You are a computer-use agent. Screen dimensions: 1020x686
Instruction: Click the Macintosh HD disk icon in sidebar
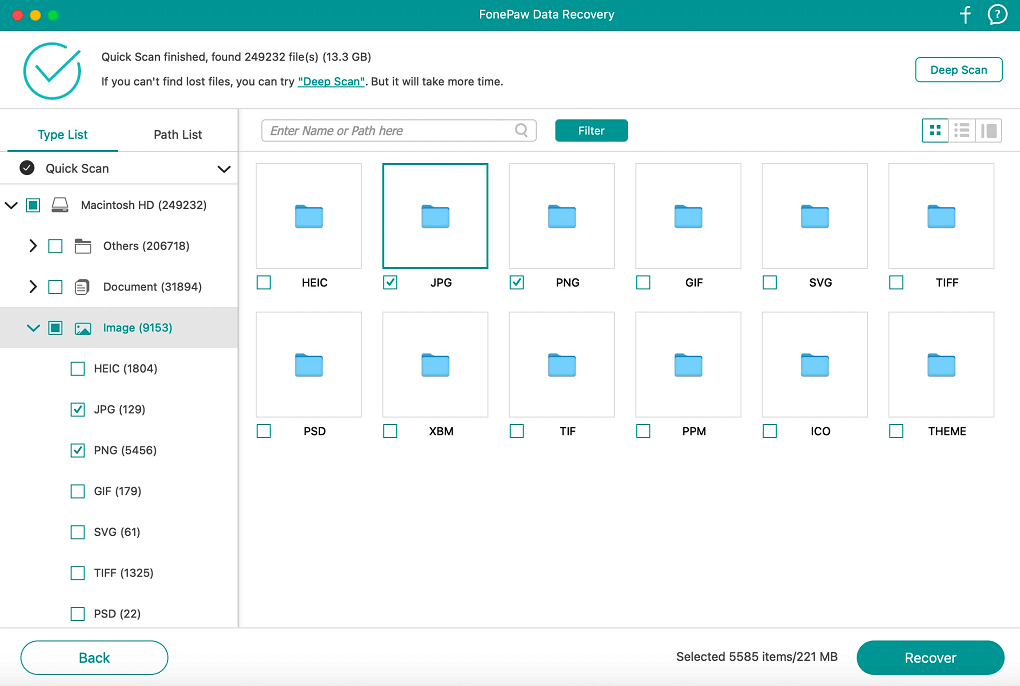coord(59,205)
